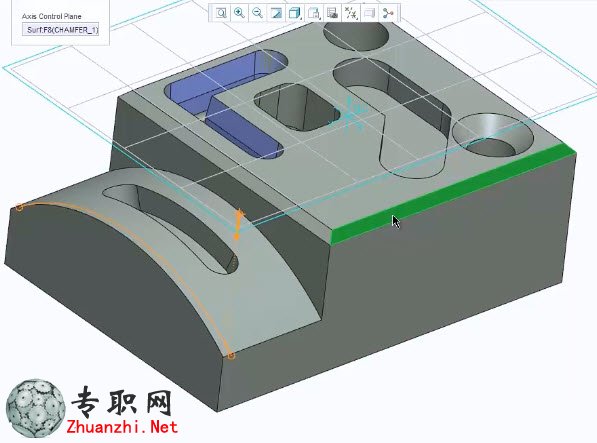597x443 pixels.
Task: Click the Zoom In magnifier icon
Action: (x=239, y=13)
